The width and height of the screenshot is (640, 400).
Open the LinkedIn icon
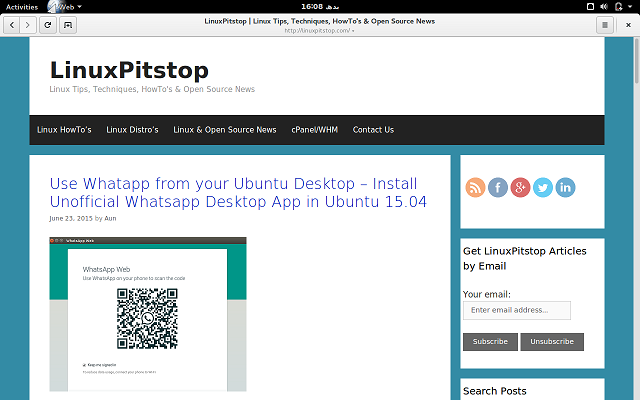pyautogui.click(x=565, y=188)
